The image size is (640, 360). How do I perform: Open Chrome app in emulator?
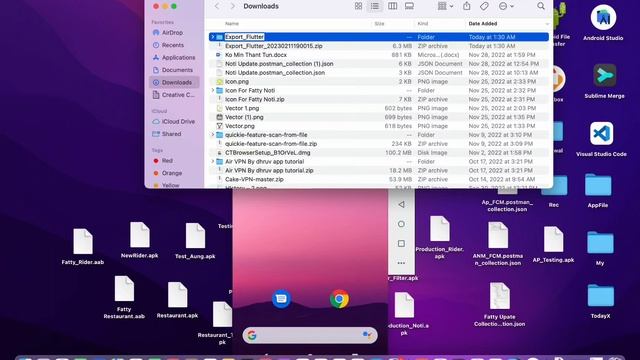(x=339, y=299)
